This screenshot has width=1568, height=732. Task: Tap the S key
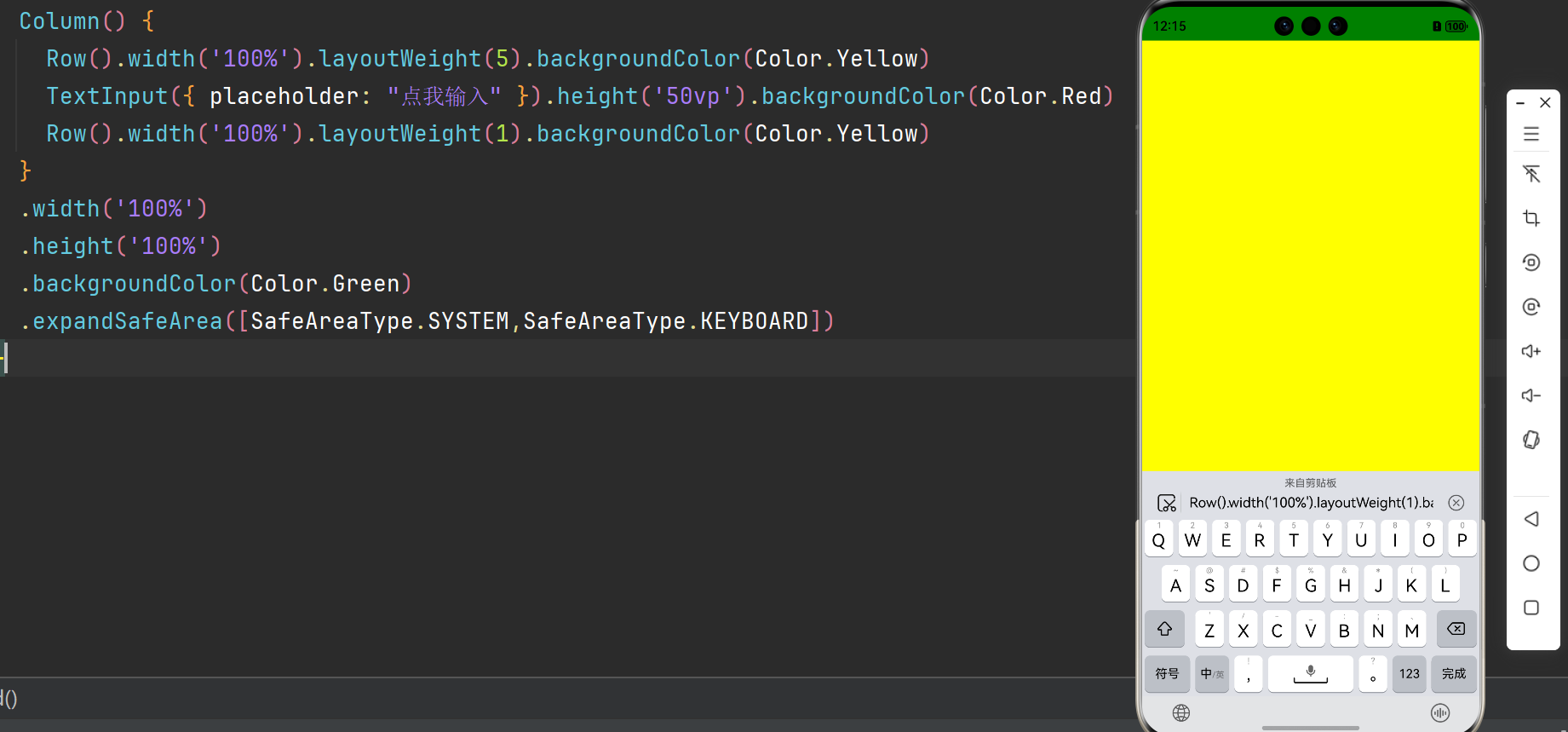(1209, 584)
